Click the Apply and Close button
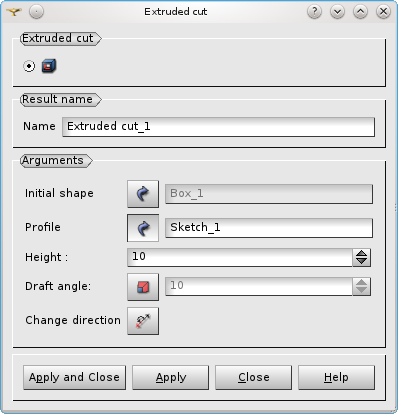The width and height of the screenshot is (398, 414). coord(74,377)
